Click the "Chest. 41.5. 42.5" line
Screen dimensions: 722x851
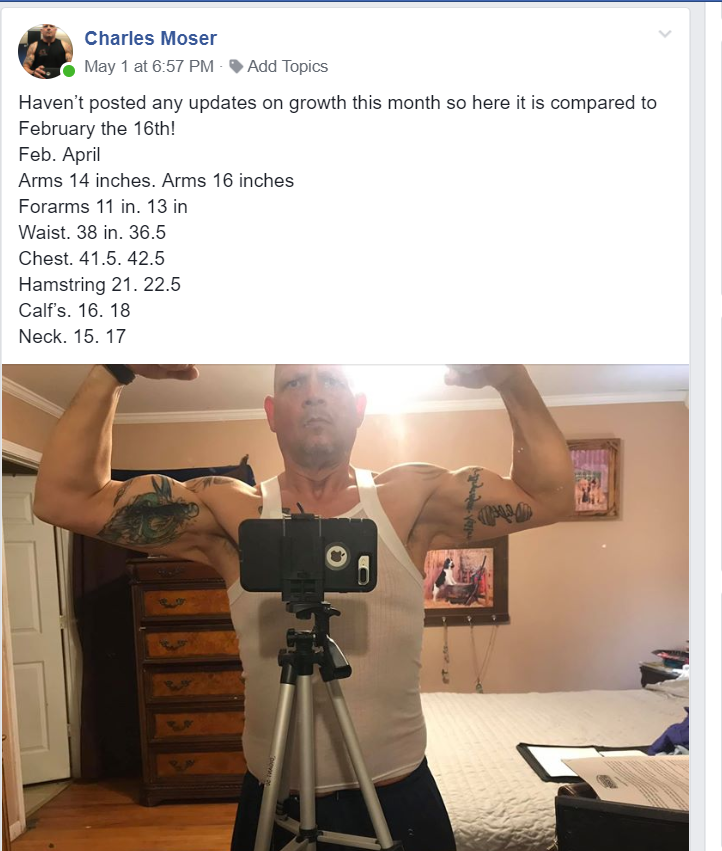point(91,259)
